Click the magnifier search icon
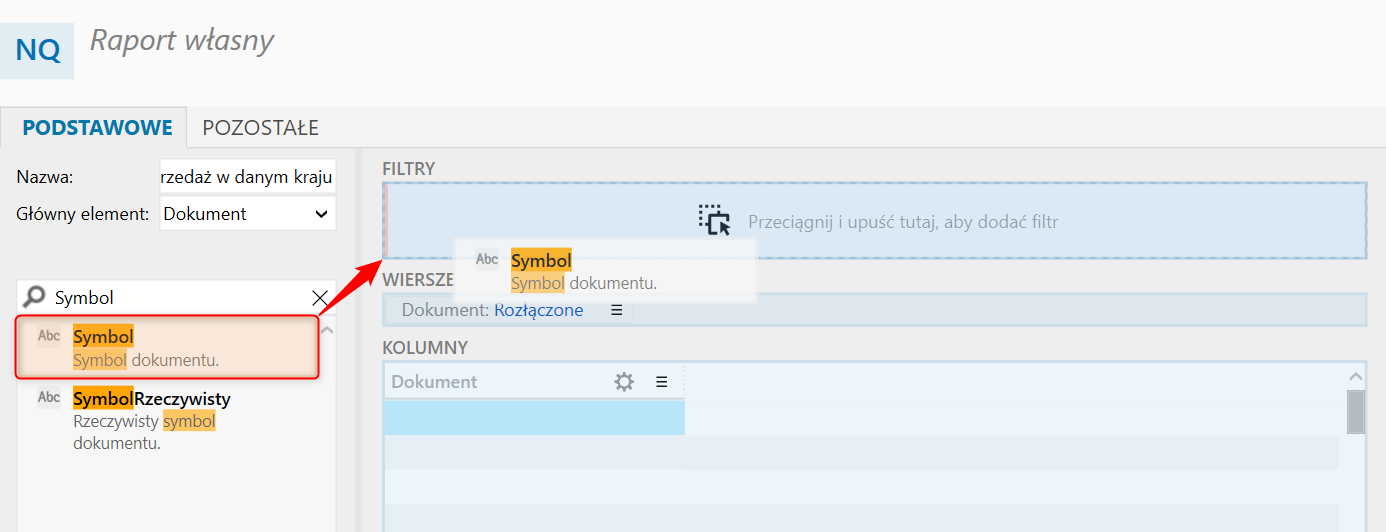The image size is (1386, 532). click(34, 297)
